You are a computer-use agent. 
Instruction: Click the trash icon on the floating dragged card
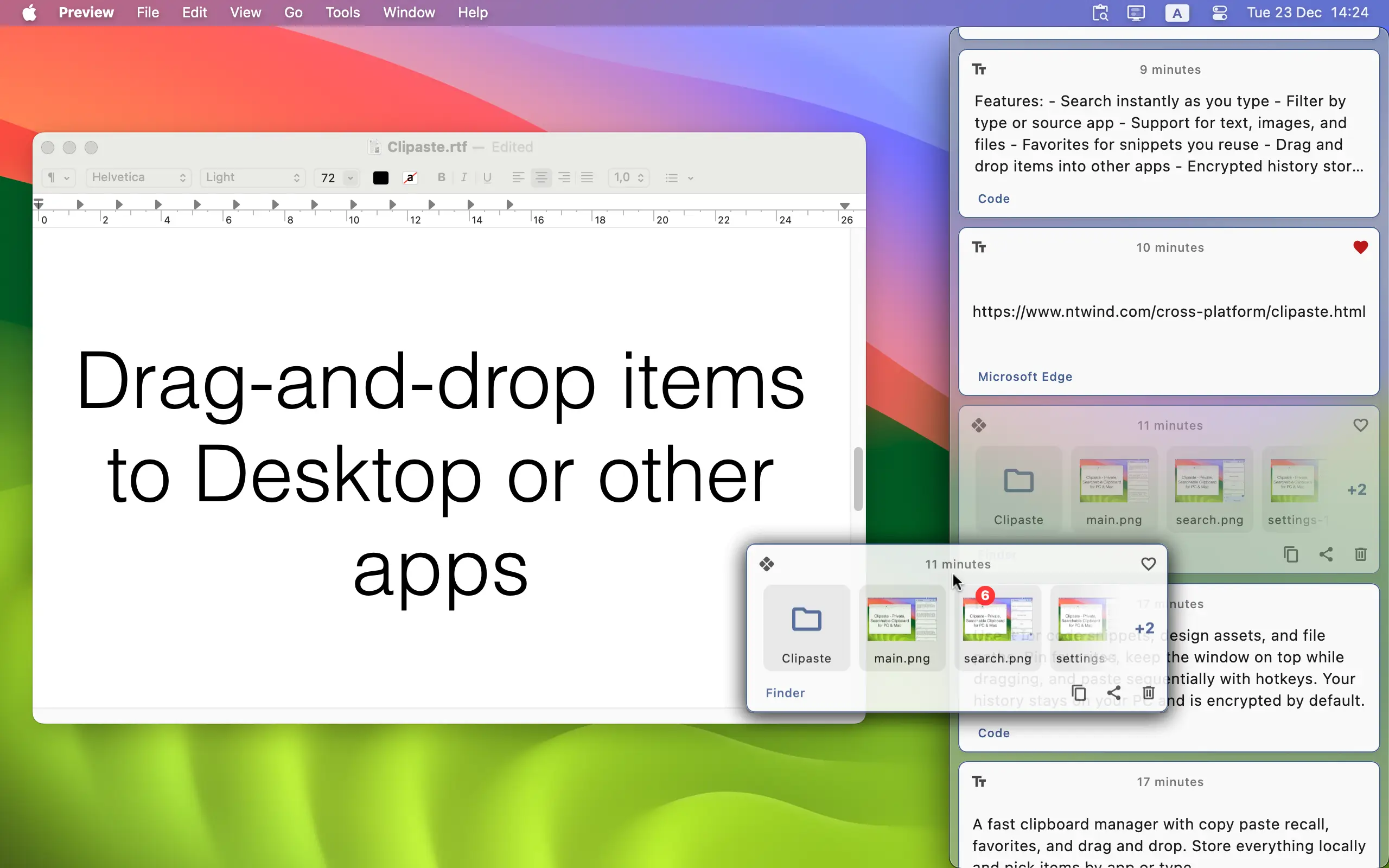tap(1149, 693)
